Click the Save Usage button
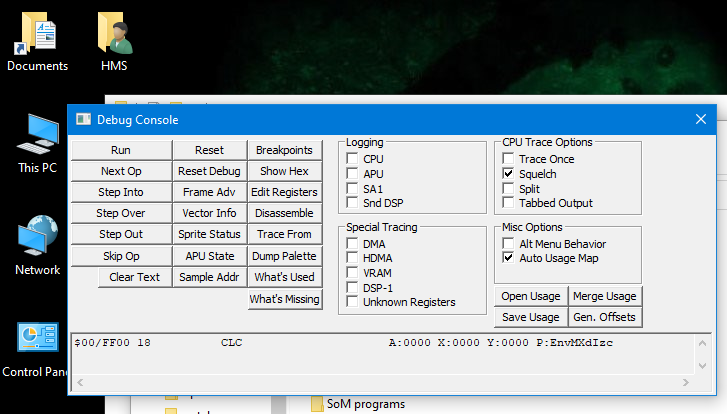Viewport: 727px width, 414px height. [531, 317]
